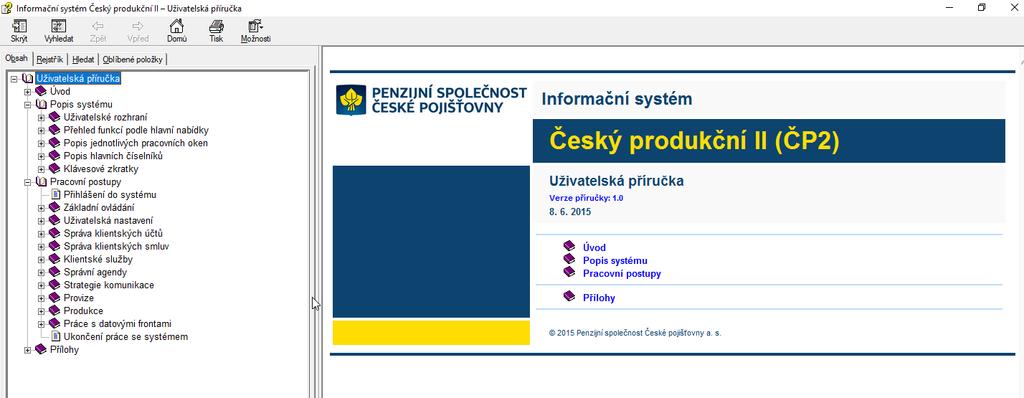Expand the Základní ovládání node
Screen dimensions: 1024x398
(41, 208)
